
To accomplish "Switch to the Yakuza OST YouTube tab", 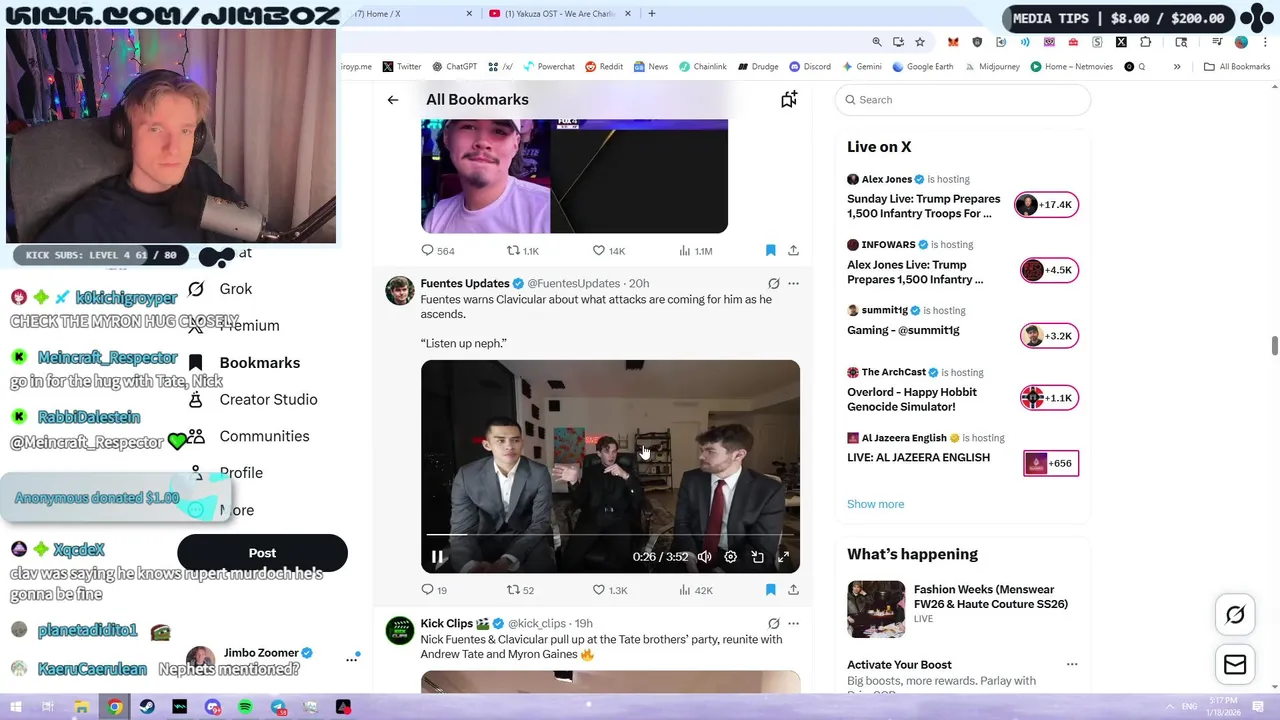I will click(560, 14).
